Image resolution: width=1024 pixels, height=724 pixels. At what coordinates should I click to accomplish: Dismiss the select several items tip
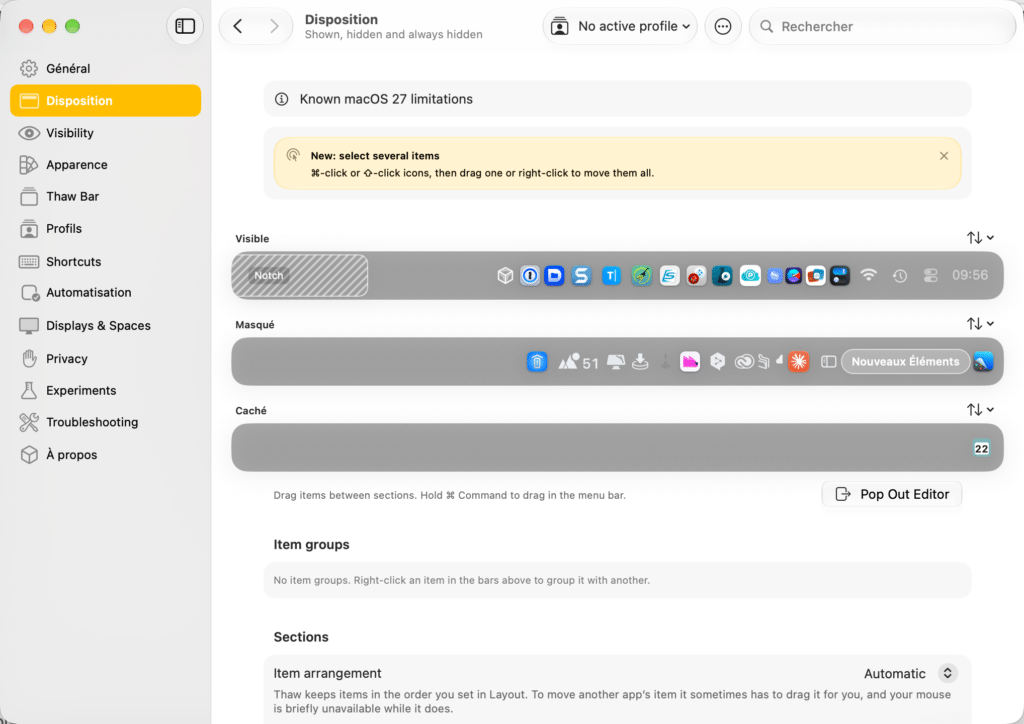tap(944, 156)
